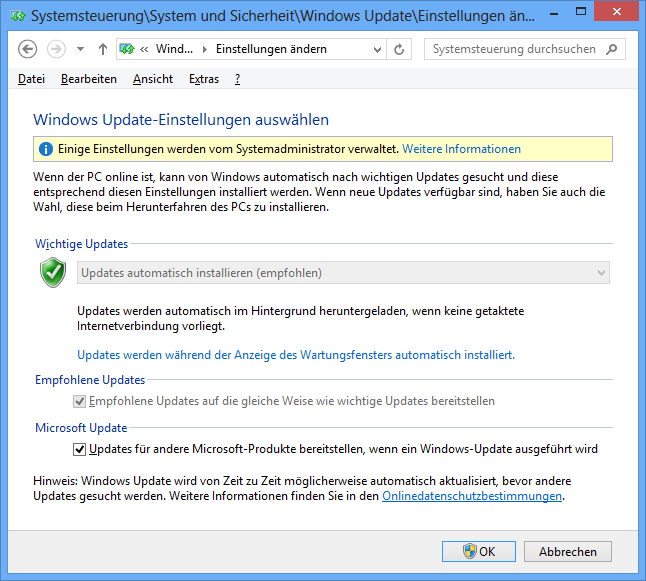Open recent locations dropdown arrow
The image size is (646, 581).
80,49
